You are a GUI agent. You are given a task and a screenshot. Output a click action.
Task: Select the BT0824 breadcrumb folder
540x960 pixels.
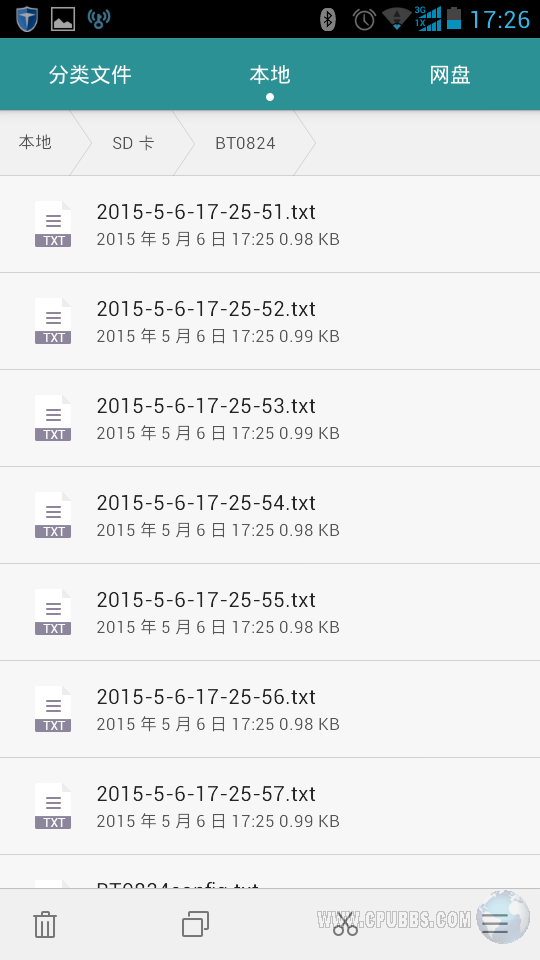coord(246,143)
